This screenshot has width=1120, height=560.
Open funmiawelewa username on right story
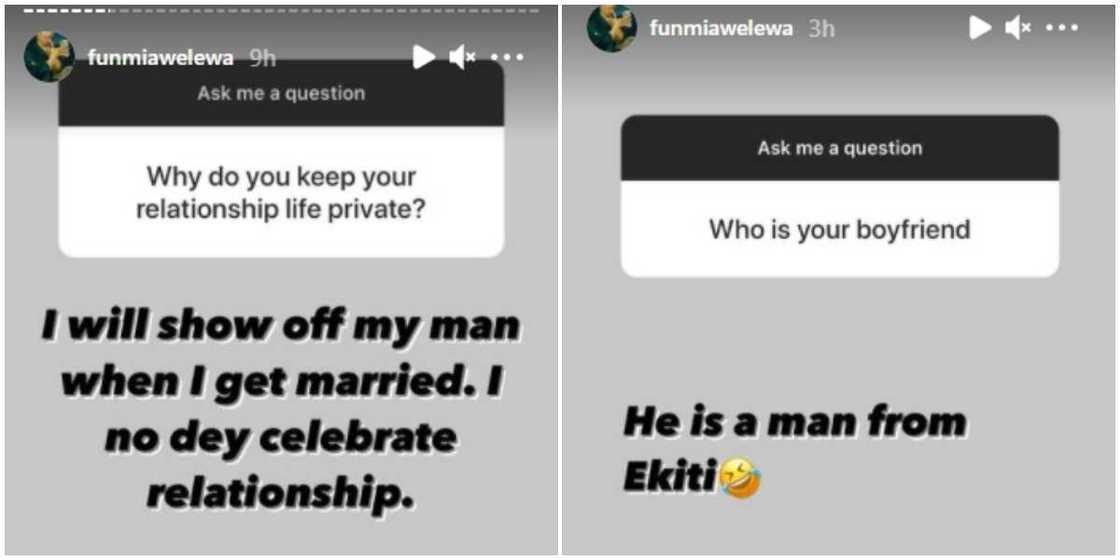click(x=721, y=29)
